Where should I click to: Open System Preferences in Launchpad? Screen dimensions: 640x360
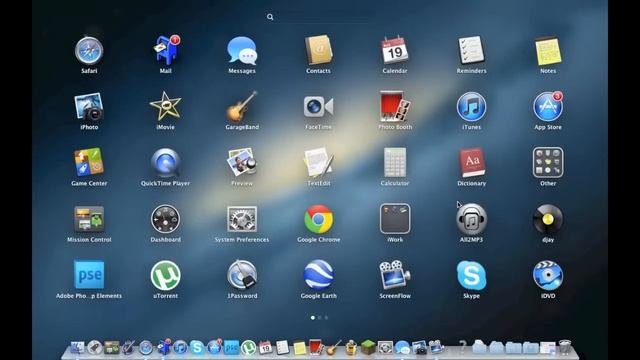[x=242, y=219]
